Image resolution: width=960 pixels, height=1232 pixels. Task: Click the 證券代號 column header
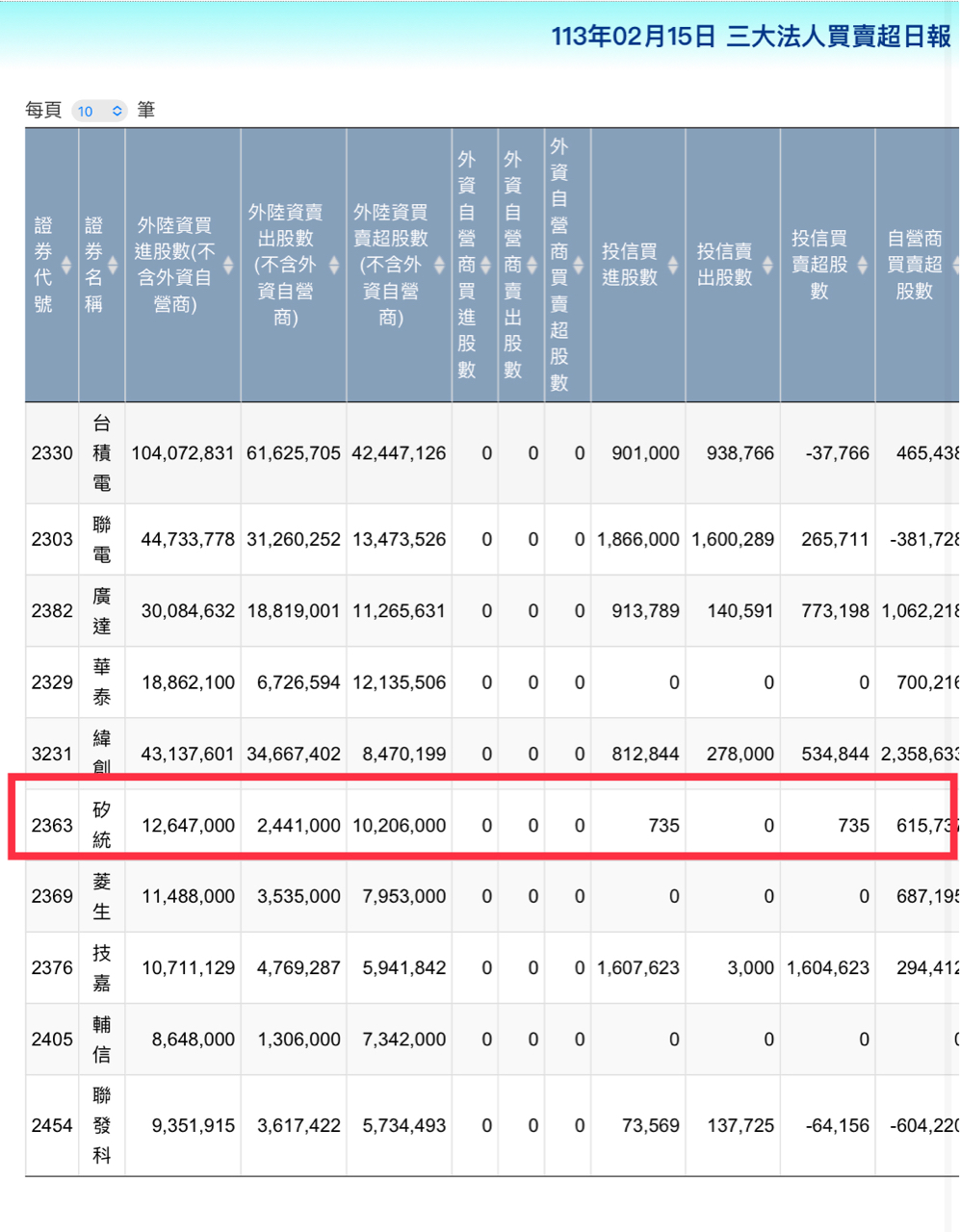[x=51, y=265]
